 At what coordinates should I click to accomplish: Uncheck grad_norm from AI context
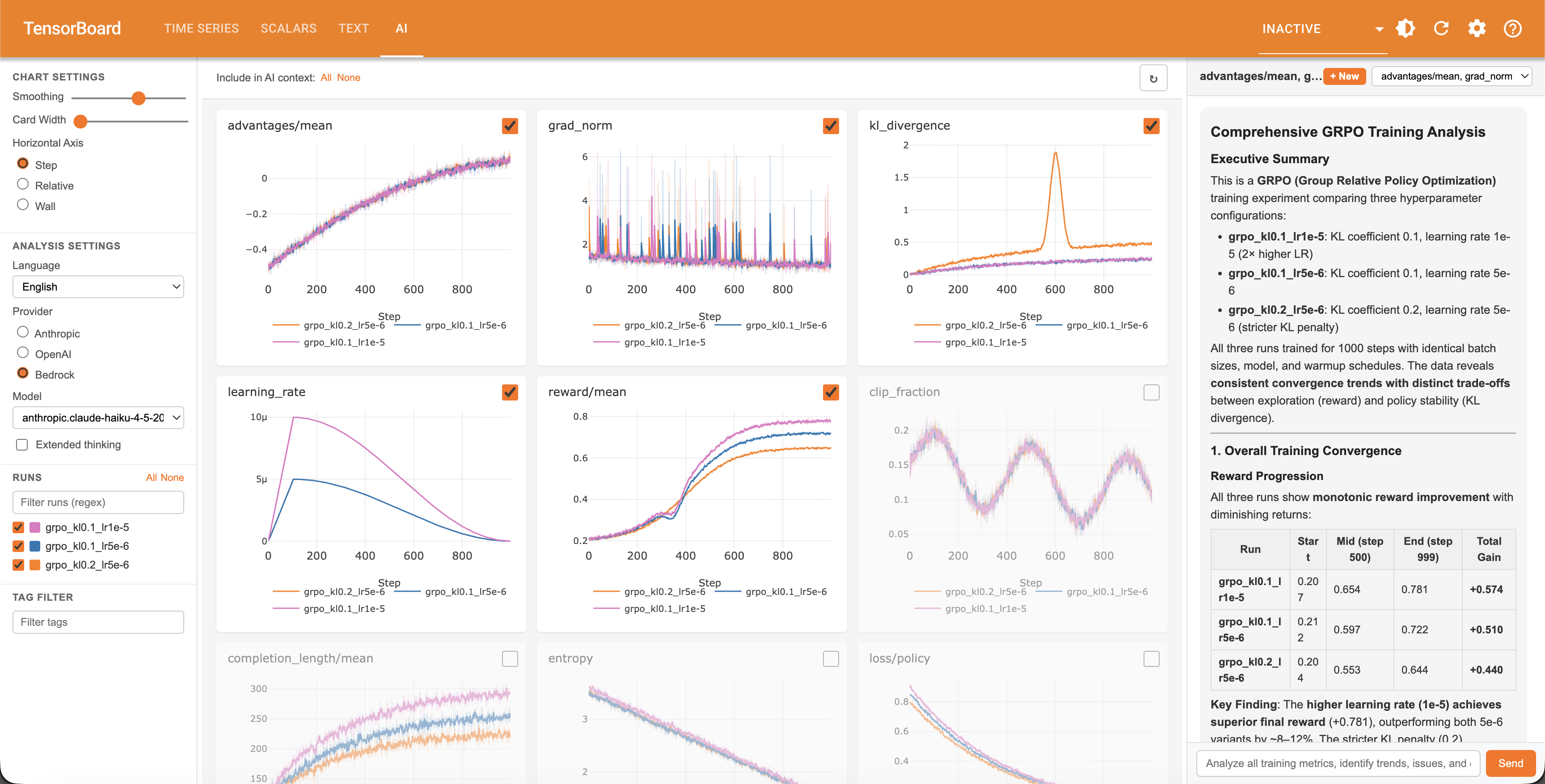coord(831,126)
